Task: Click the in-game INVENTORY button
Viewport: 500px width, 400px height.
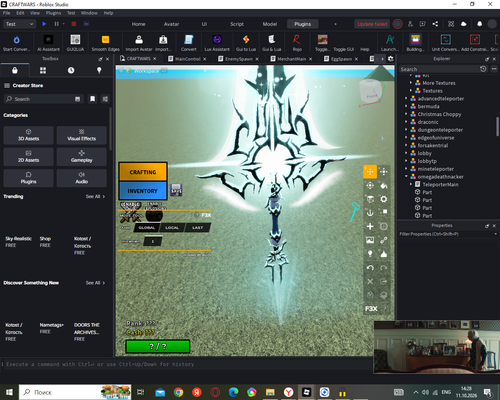Action: 143,191
